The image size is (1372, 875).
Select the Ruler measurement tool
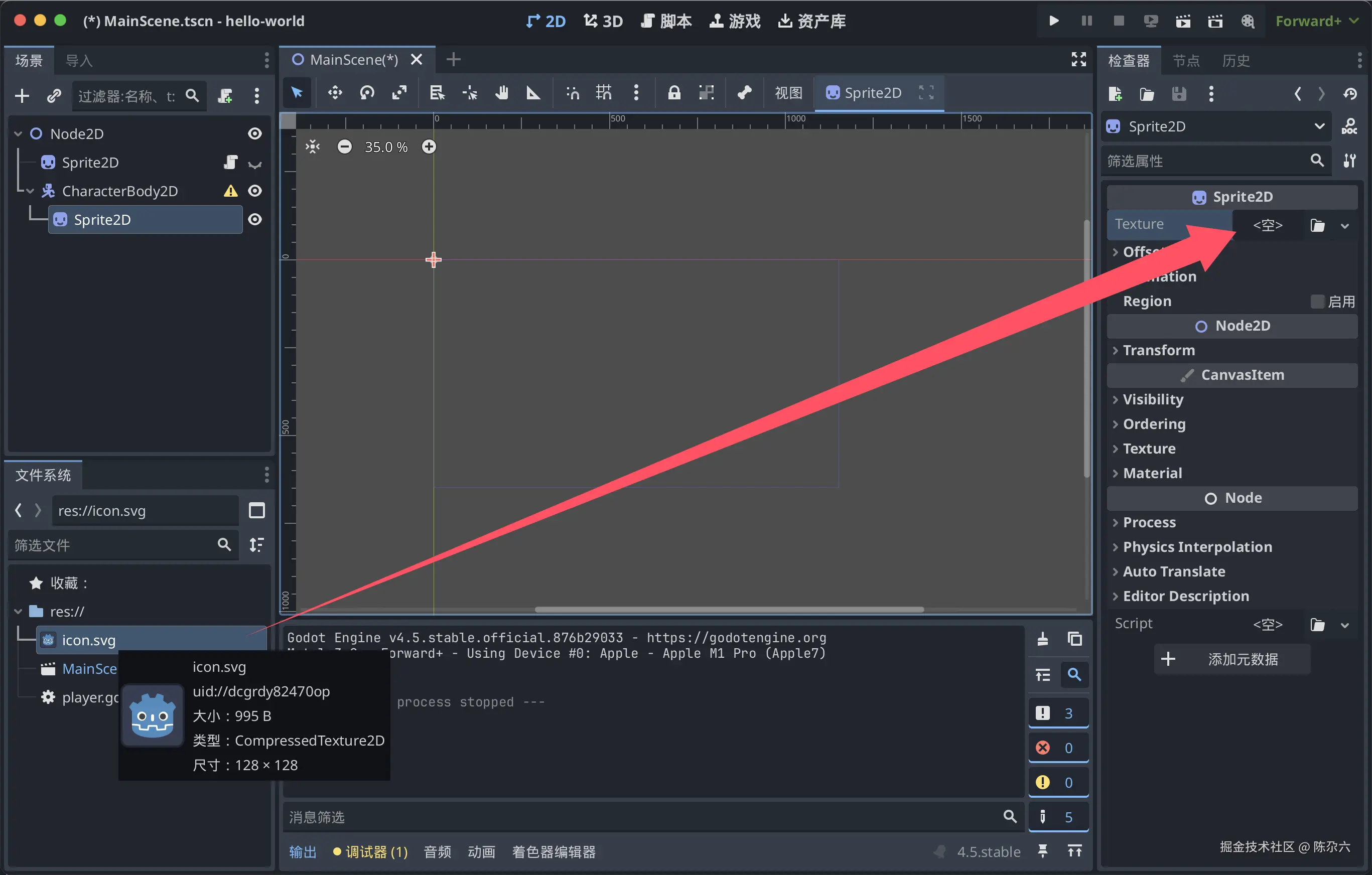pos(533,93)
